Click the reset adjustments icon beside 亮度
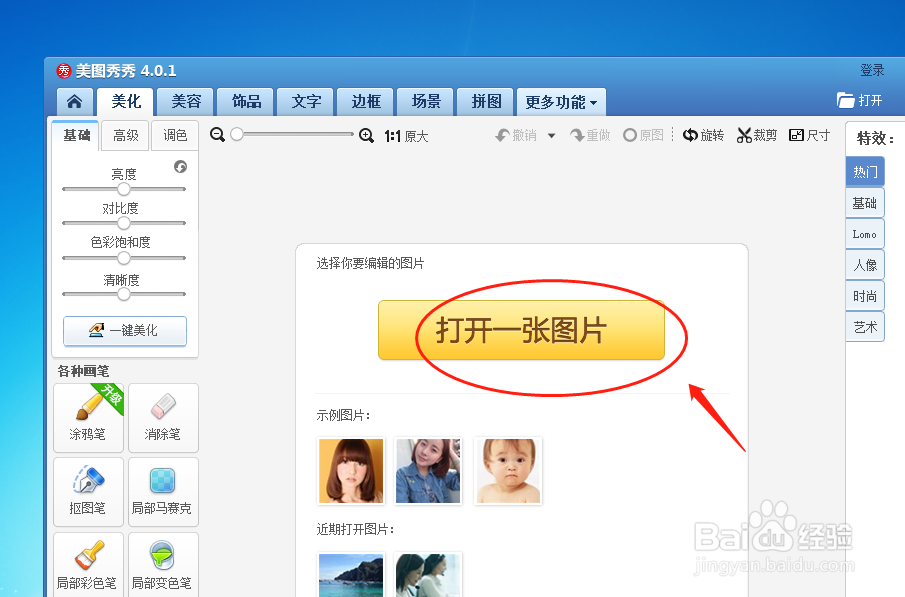This screenshot has height=597, width=905. 181,167
